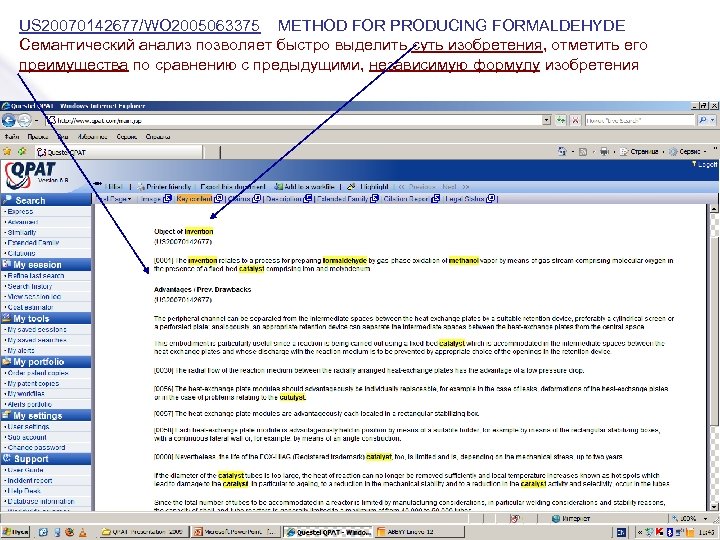Image resolution: width=720 pixels, height=540 pixels.
Task: Click Search history in sidebar
Action: 30,286
